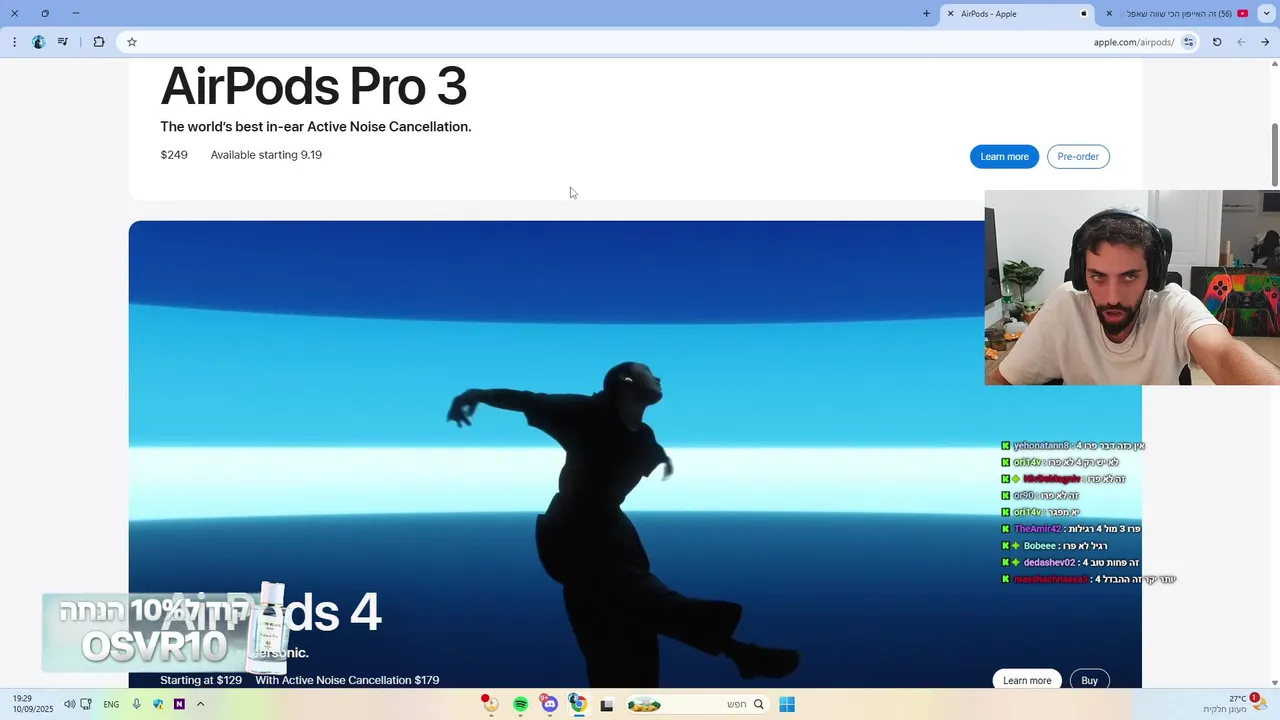Click 'With Active Noise Cancellation $179' text

pyautogui.click(x=347, y=680)
